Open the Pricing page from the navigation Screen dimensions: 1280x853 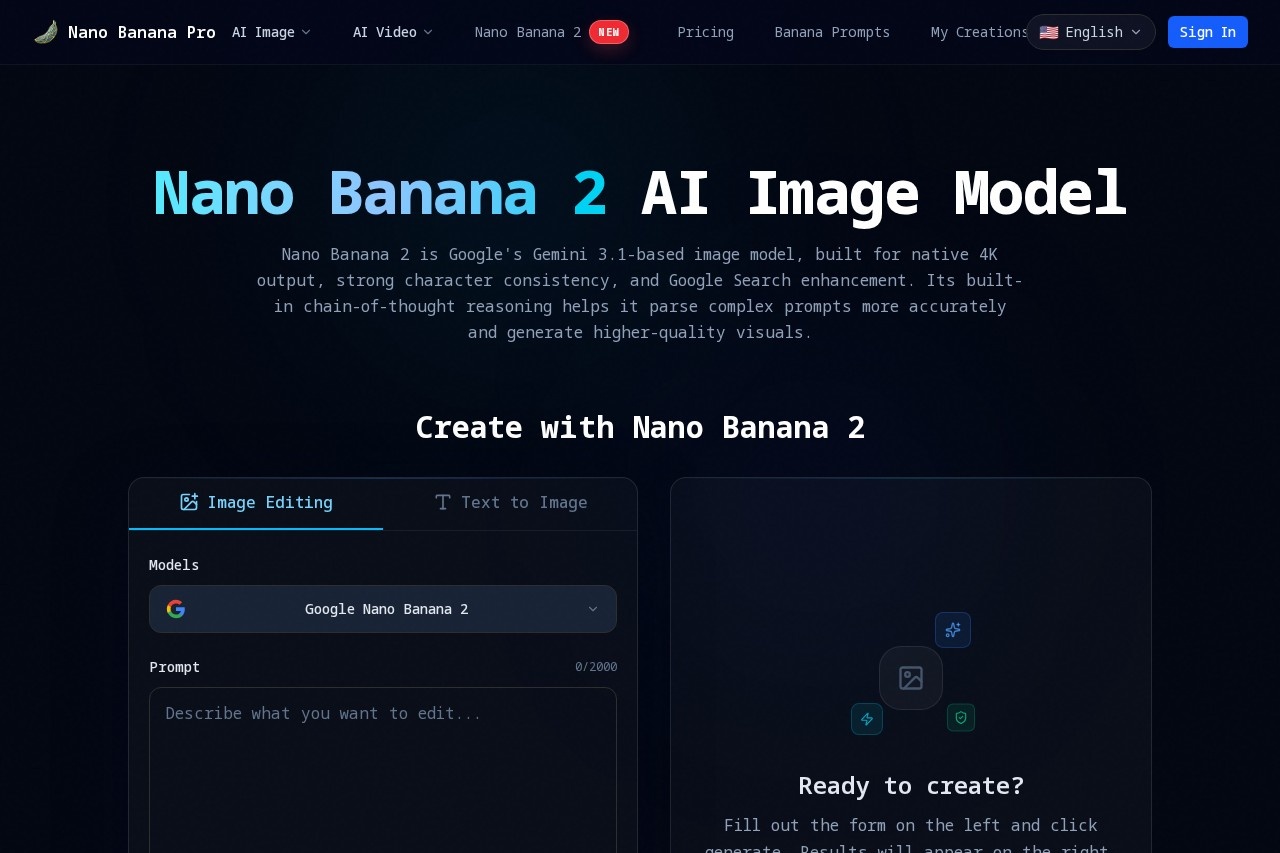click(x=705, y=32)
